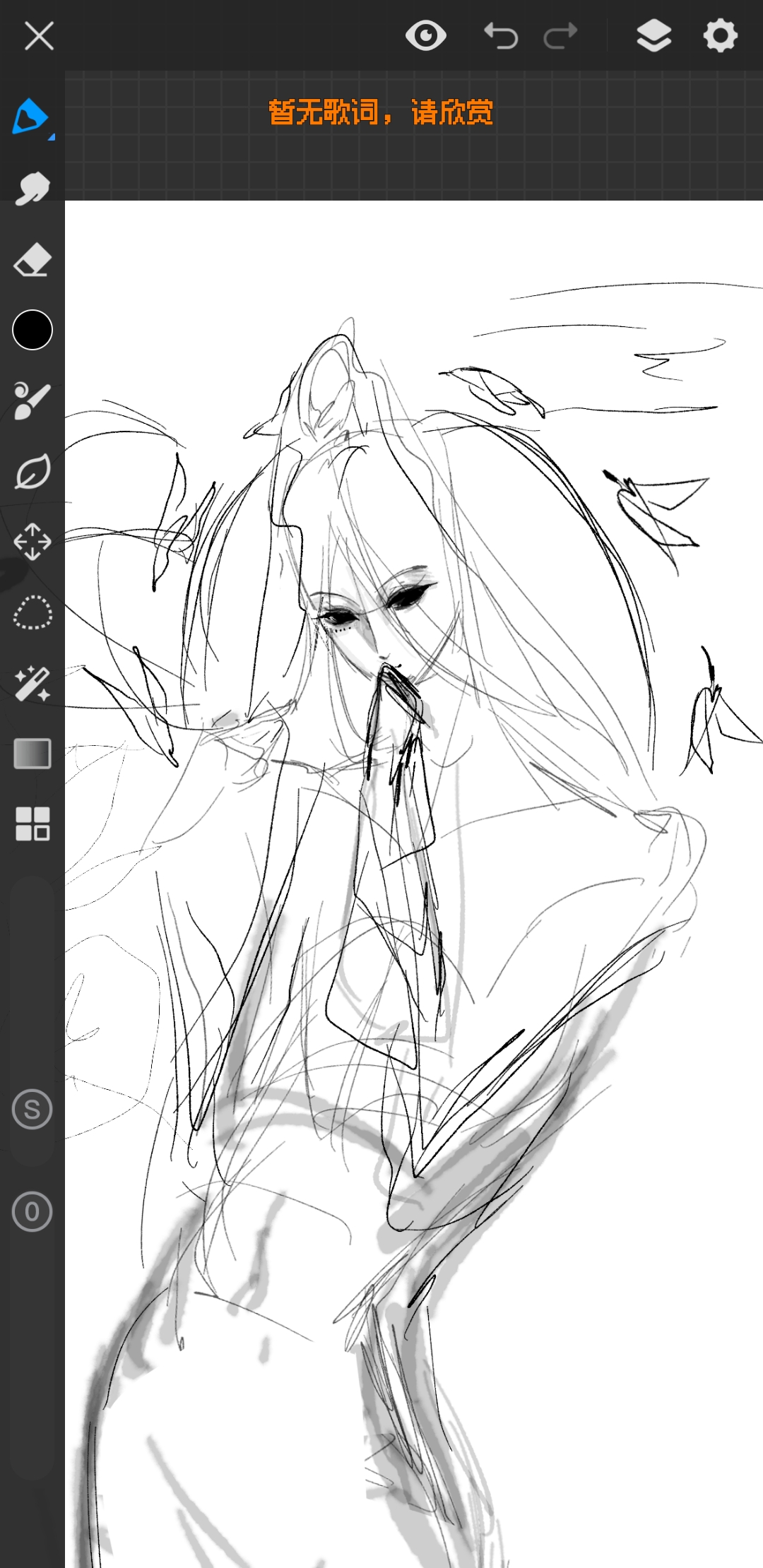Open the black color swatch picker

coord(32,330)
